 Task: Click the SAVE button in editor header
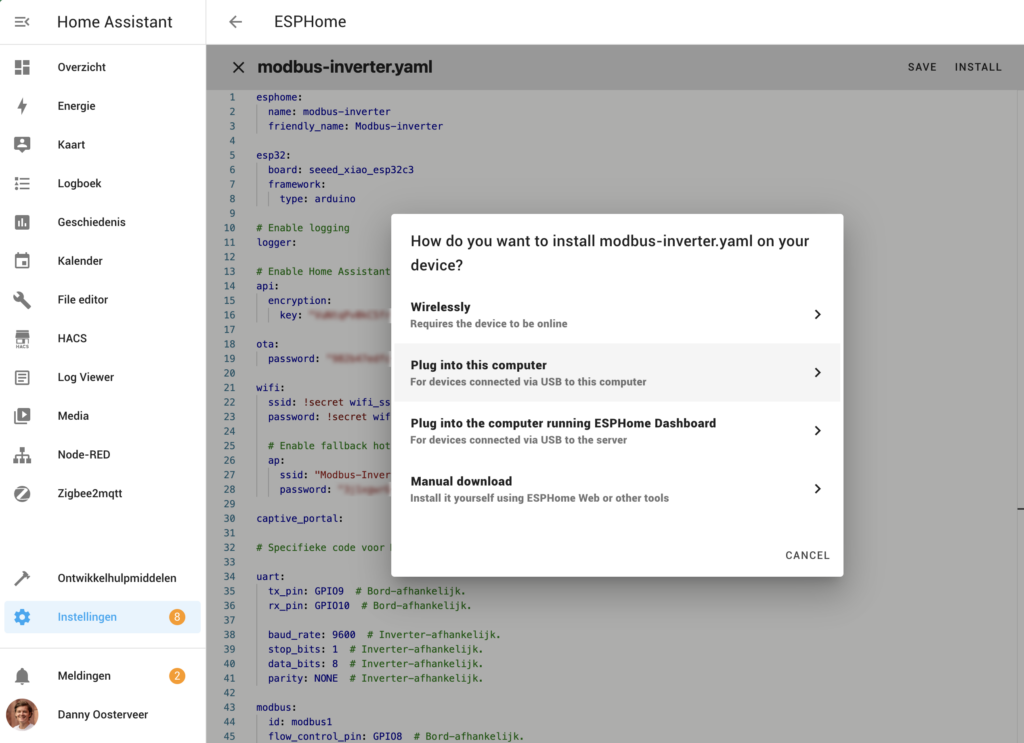pyautogui.click(x=922, y=67)
